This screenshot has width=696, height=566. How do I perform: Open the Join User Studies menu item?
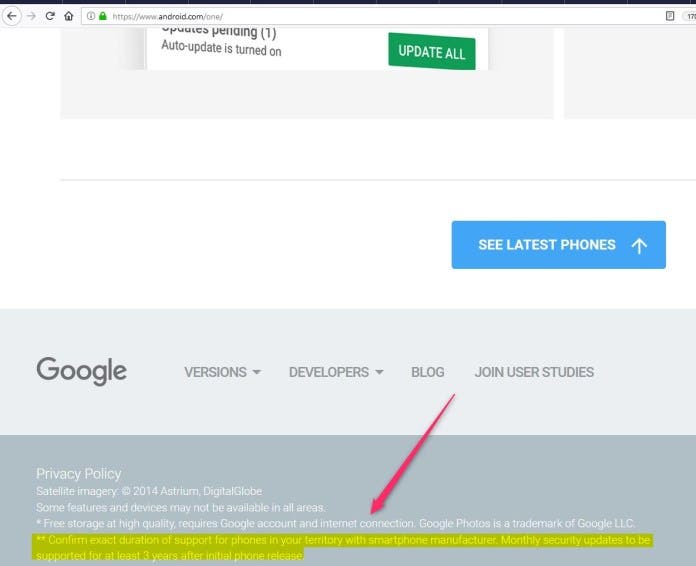click(534, 372)
